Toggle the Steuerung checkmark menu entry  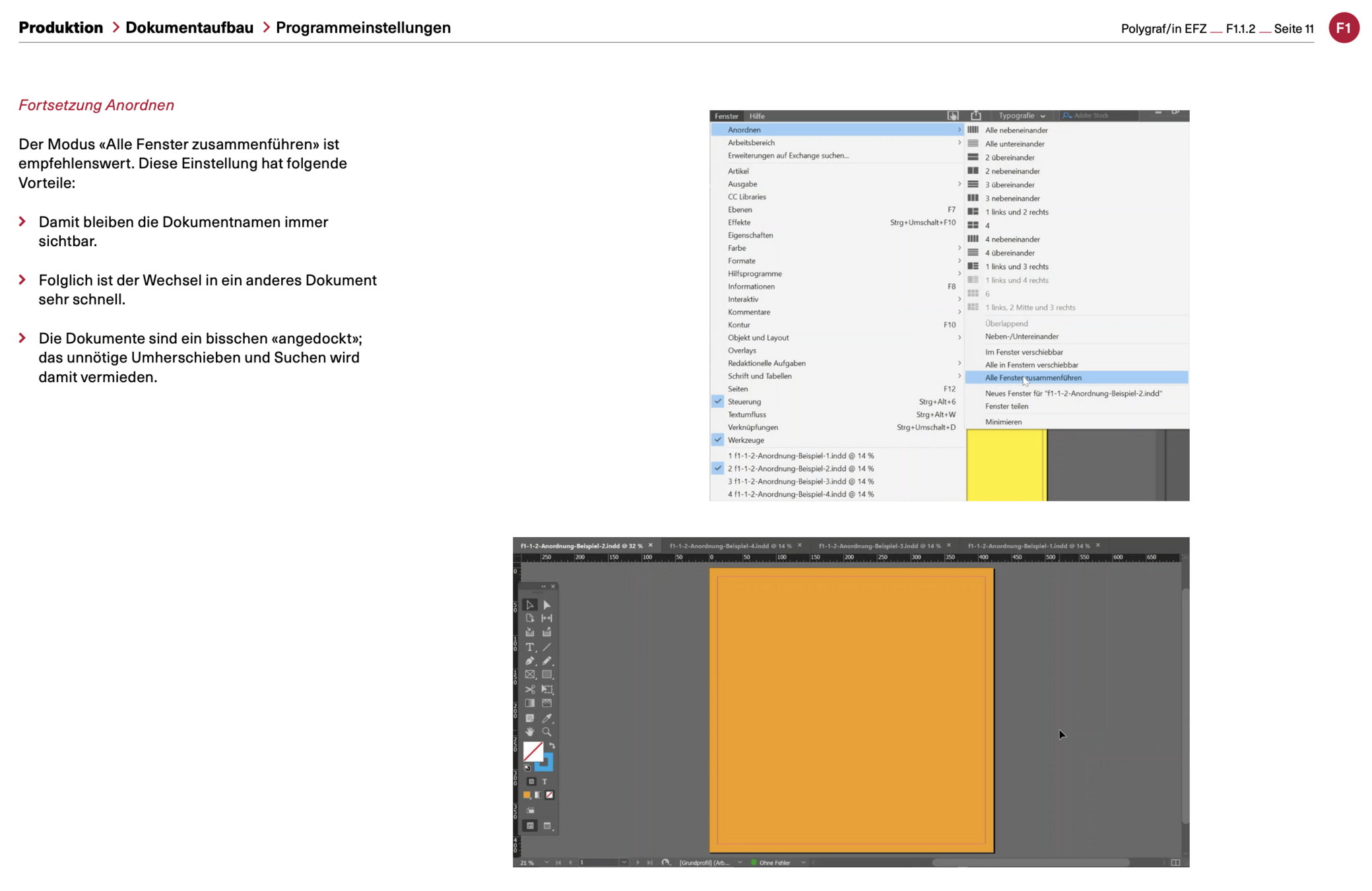pyautogui.click(x=744, y=401)
